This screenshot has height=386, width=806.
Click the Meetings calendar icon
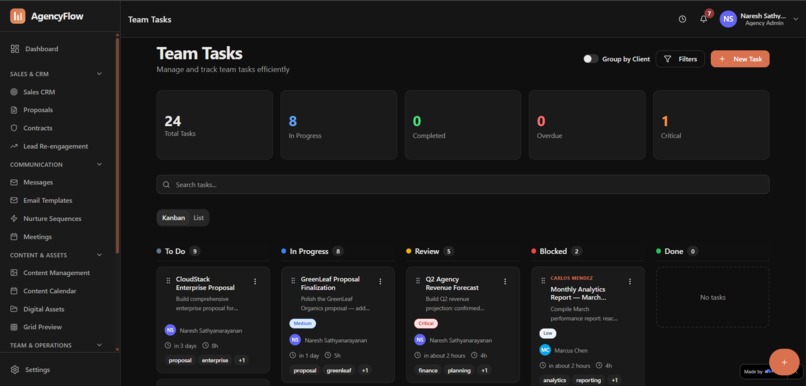click(14, 237)
